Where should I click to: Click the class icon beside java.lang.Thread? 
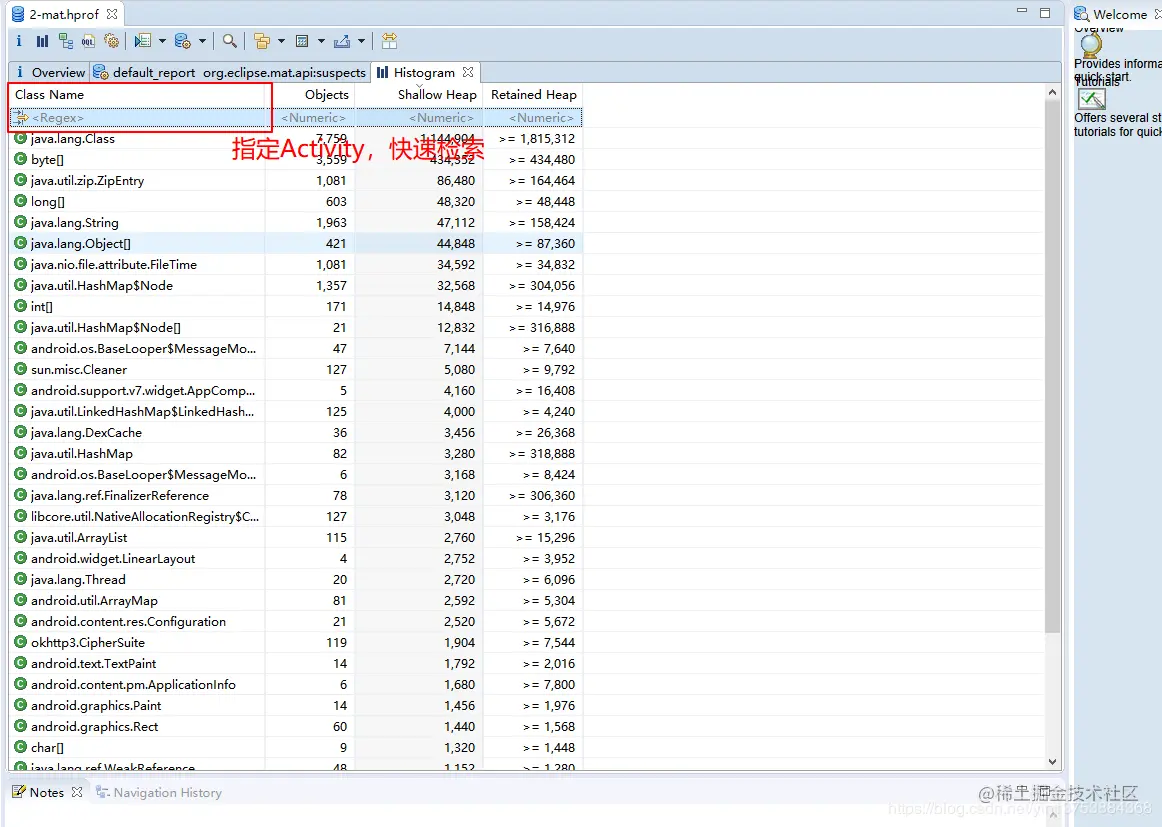pyautogui.click(x=21, y=579)
